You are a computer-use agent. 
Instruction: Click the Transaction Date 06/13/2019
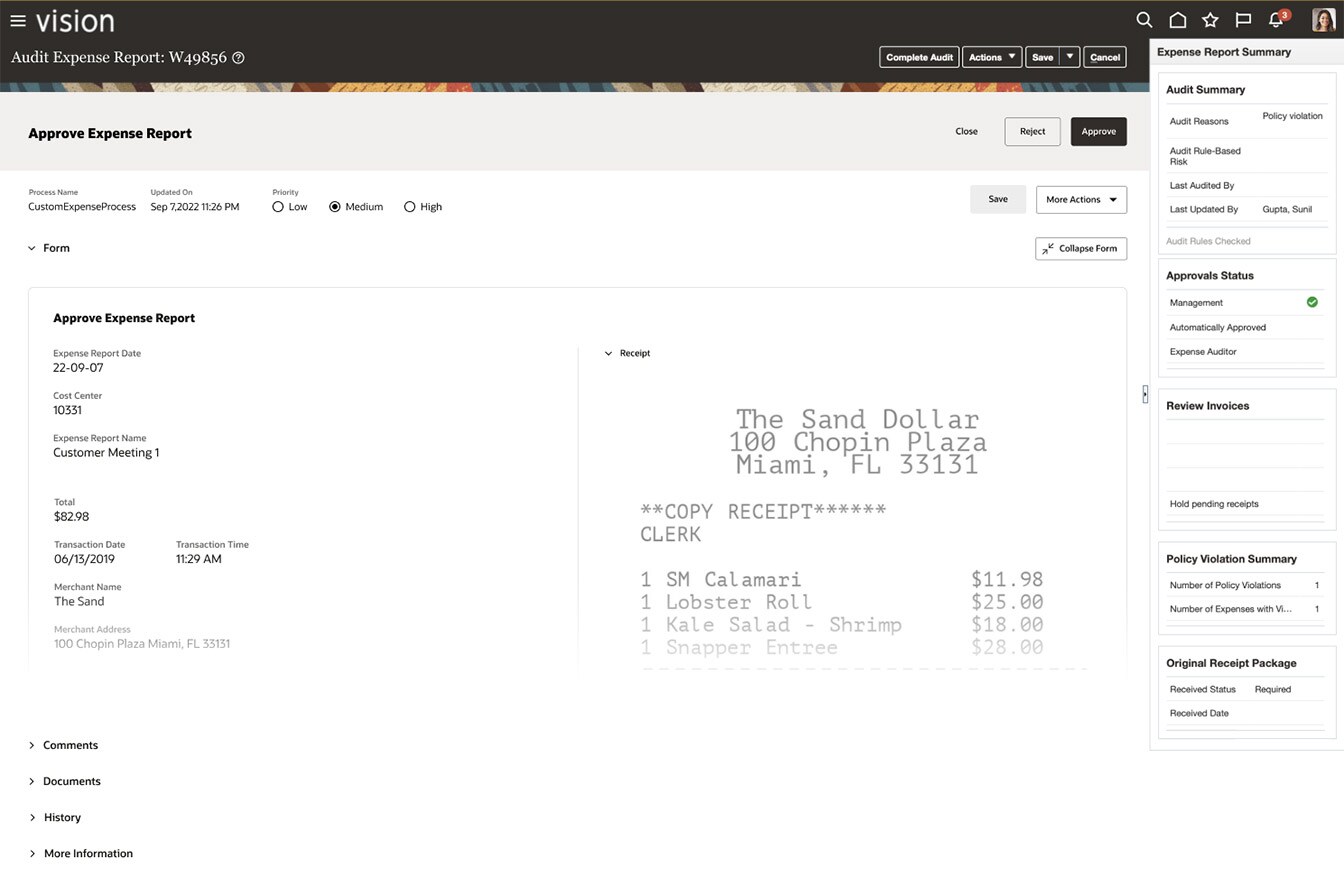pos(84,559)
